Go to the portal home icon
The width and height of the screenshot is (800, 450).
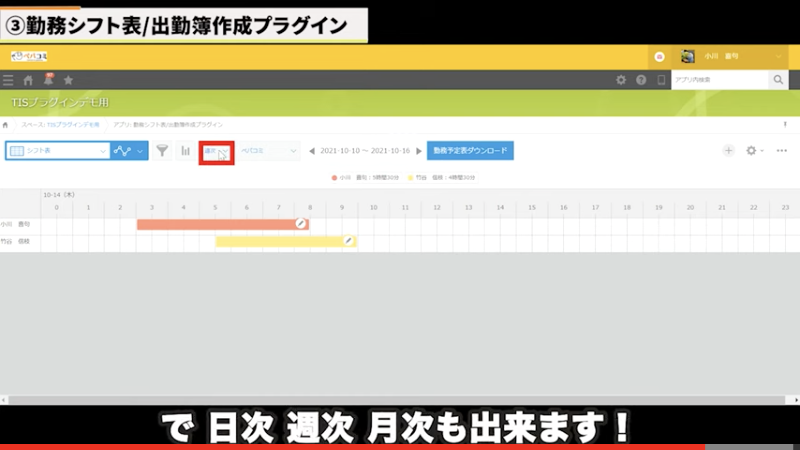(x=28, y=80)
